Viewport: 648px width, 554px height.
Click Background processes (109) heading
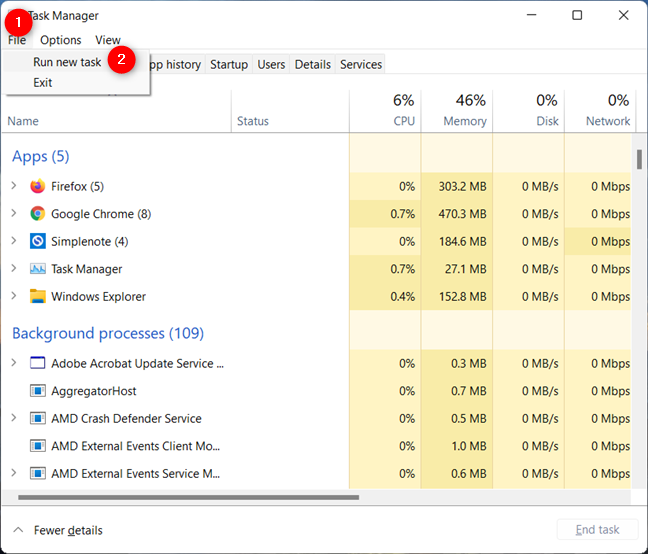(108, 333)
